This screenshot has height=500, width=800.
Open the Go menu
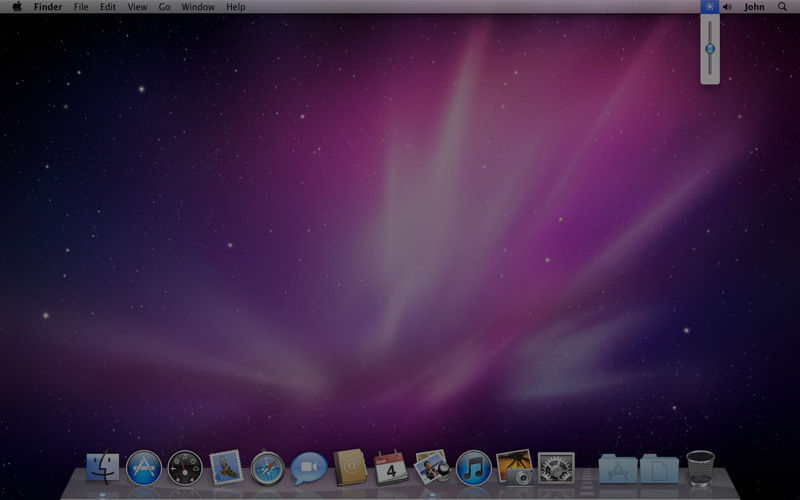[164, 7]
